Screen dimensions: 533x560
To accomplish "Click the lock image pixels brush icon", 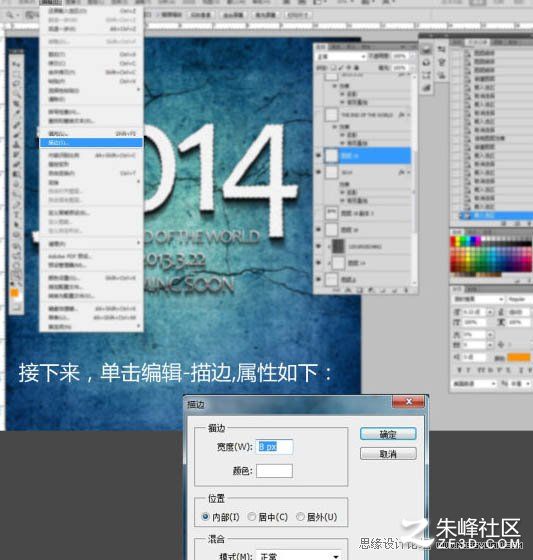I will (x=341, y=68).
